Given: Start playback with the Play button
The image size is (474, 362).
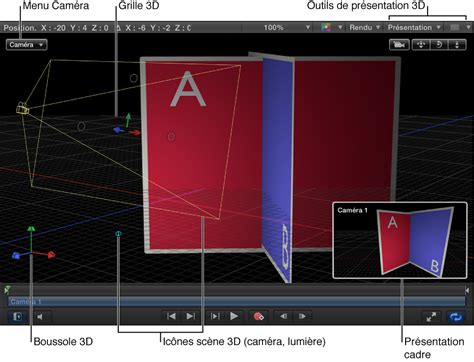Looking at the screenshot, I should coord(234,316).
